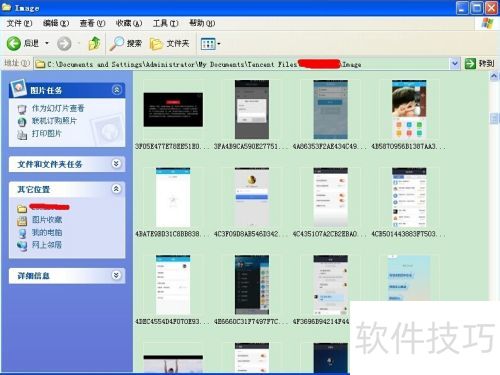This screenshot has height=375, width=500.
Task: Click the scrollbar up arrow
Action: click(x=494, y=76)
